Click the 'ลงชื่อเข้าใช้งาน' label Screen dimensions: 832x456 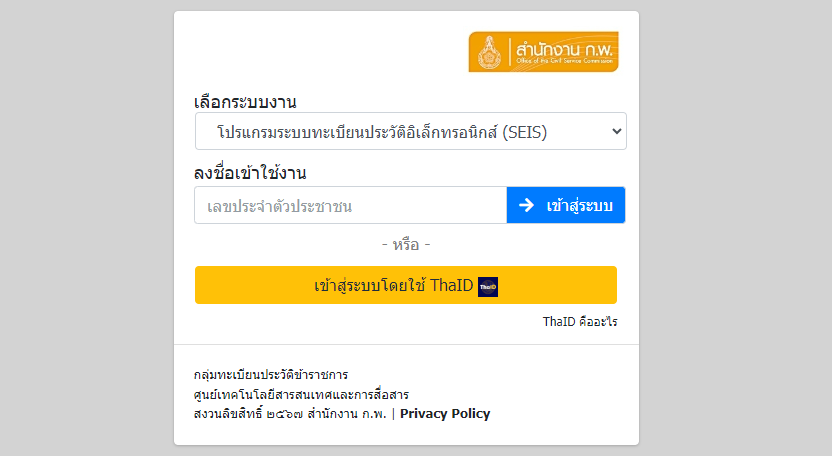[250, 173]
